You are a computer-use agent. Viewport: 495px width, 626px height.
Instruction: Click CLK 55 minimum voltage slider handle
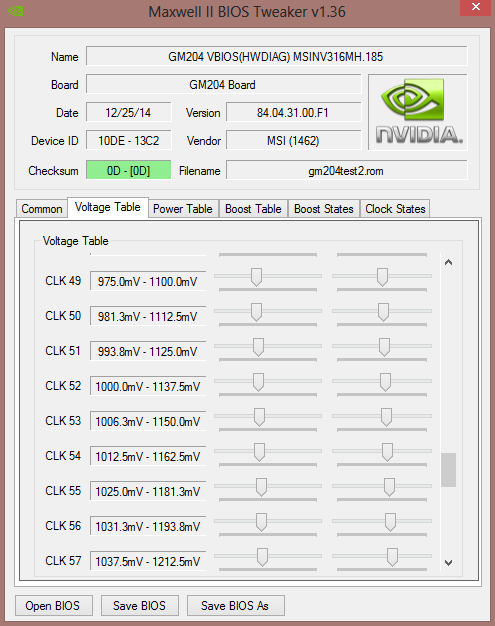261,487
